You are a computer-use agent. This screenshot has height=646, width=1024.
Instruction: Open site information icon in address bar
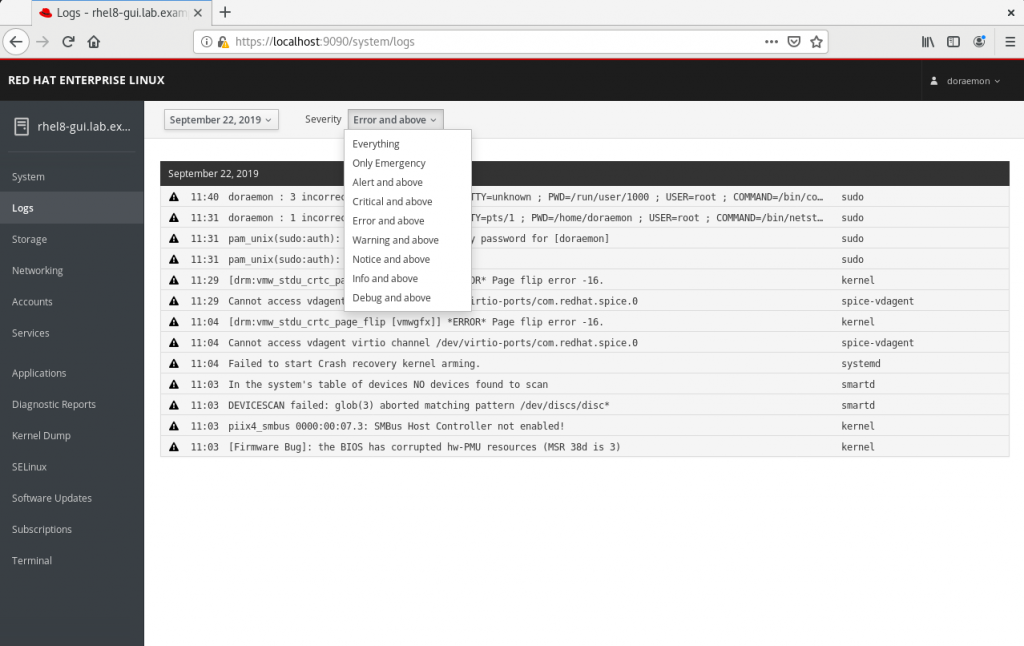pyautogui.click(x=206, y=42)
